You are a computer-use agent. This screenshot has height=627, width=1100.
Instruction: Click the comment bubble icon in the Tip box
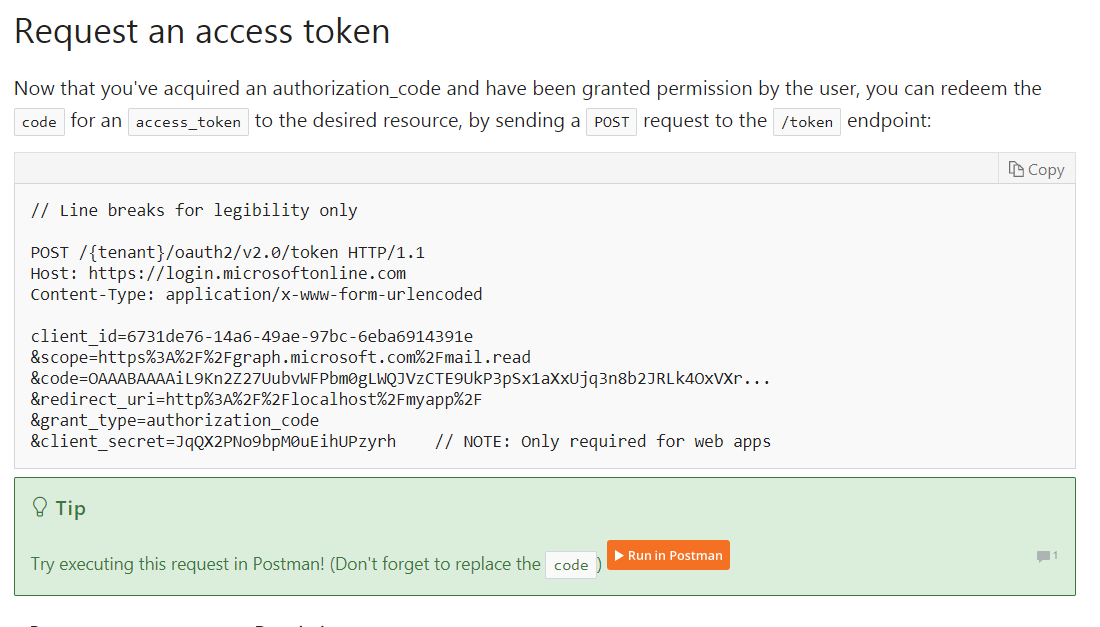1044,556
